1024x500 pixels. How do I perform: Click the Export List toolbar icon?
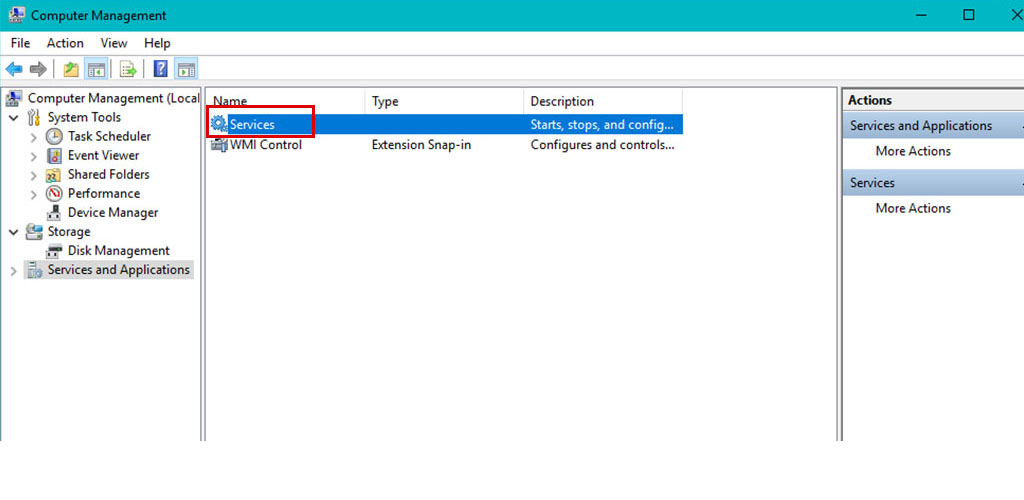[128, 69]
